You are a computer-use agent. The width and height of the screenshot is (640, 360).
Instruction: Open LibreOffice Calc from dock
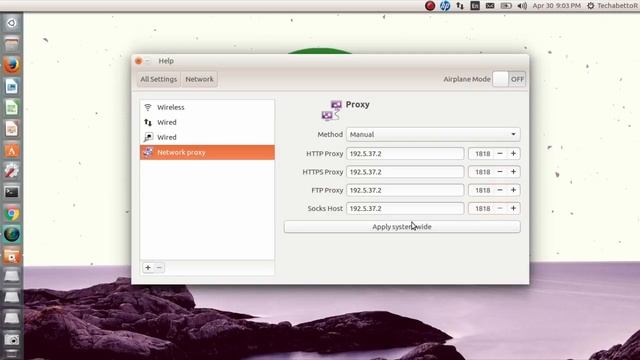click(x=11, y=108)
